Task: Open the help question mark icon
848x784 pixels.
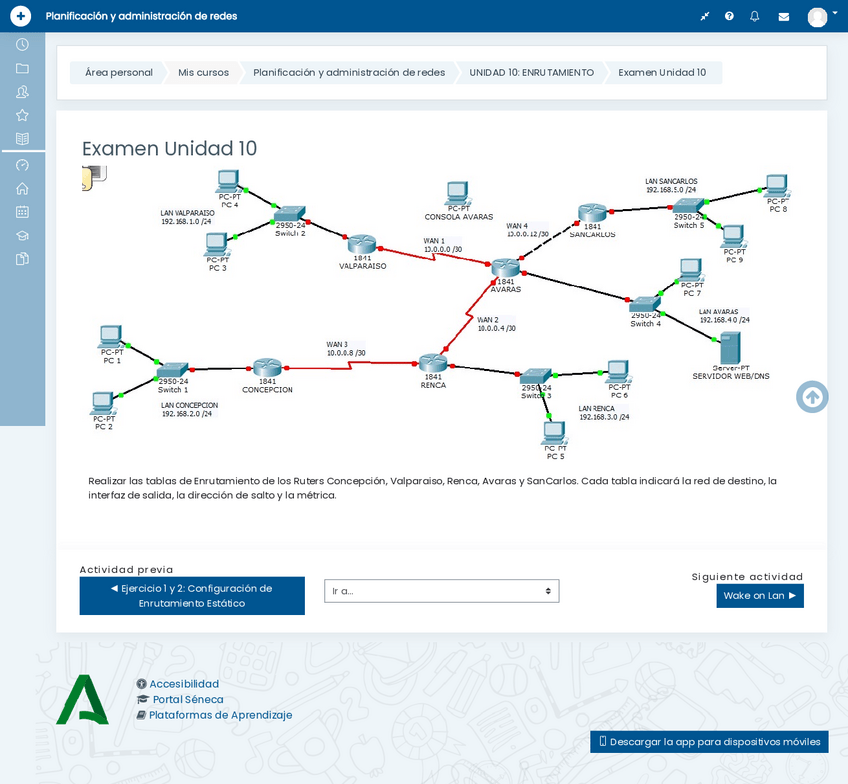Action: (x=729, y=16)
